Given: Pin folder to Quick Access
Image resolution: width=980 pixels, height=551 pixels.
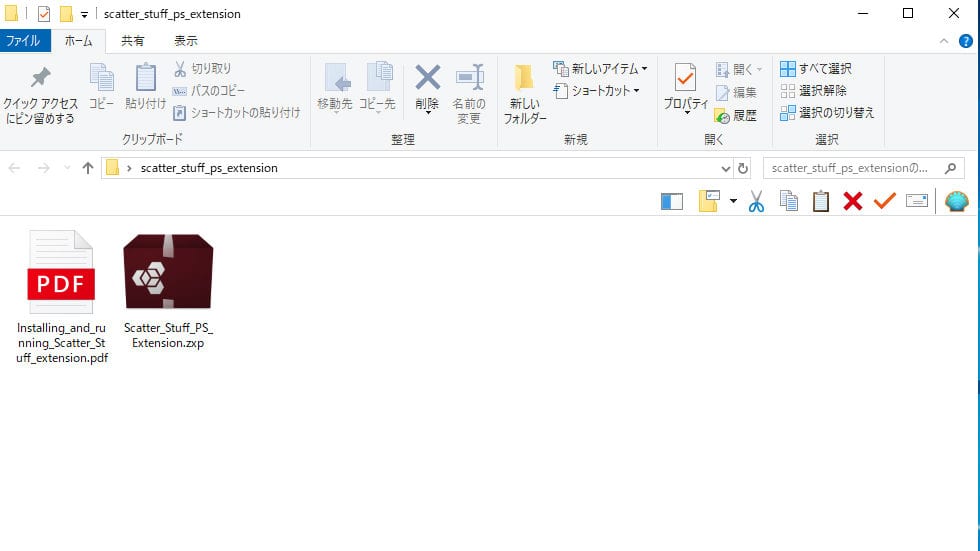Looking at the screenshot, I should coord(41,95).
